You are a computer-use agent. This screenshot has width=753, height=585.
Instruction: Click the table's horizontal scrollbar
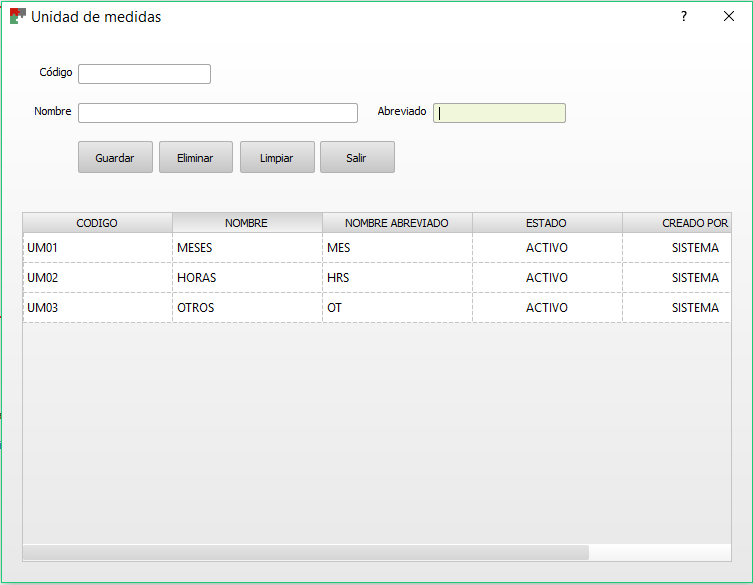click(305, 552)
